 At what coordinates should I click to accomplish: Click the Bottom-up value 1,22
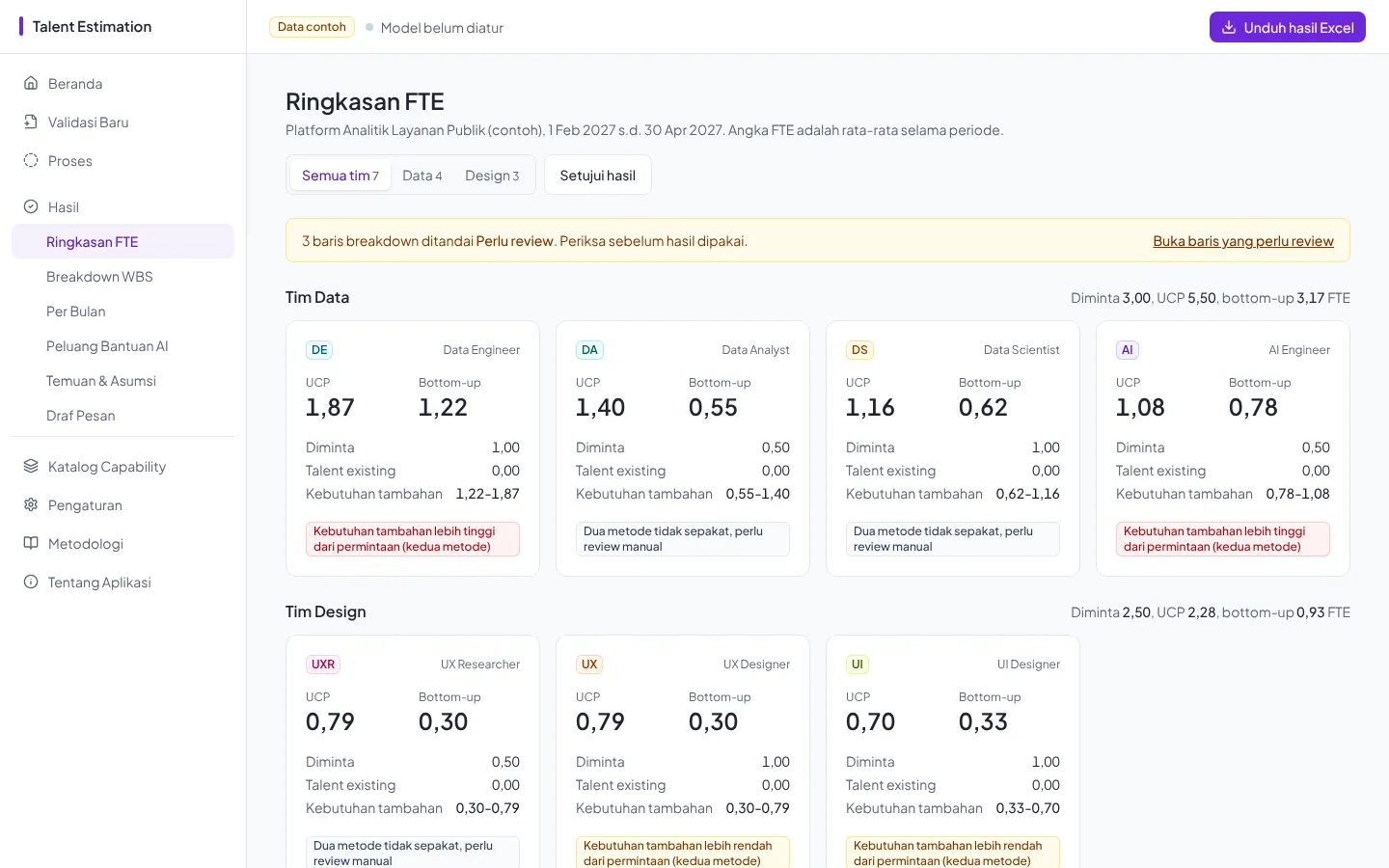click(443, 407)
